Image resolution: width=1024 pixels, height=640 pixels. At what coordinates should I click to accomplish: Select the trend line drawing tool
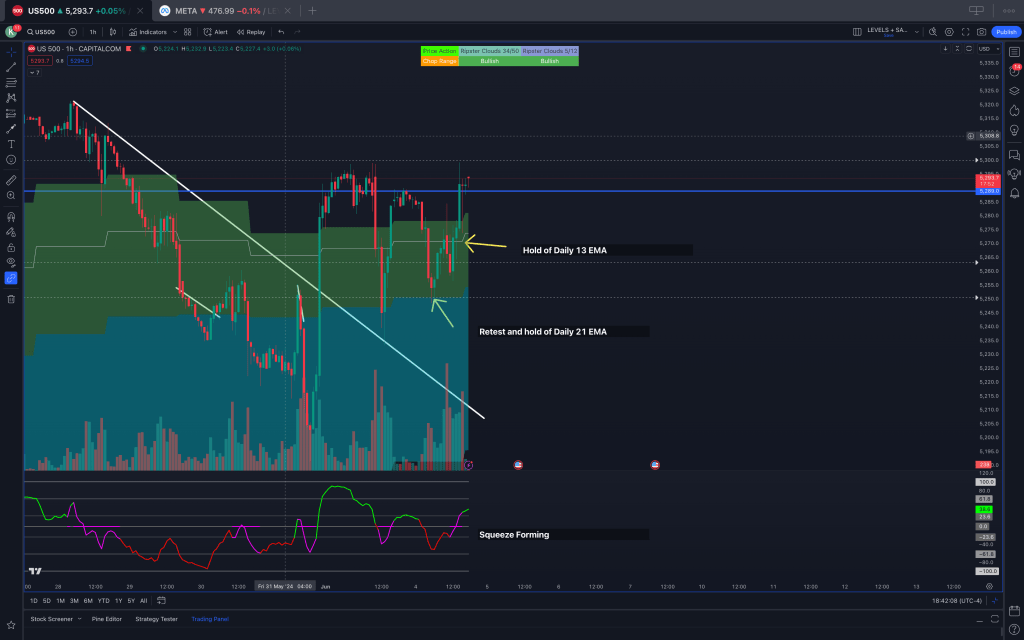coord(11,66)
